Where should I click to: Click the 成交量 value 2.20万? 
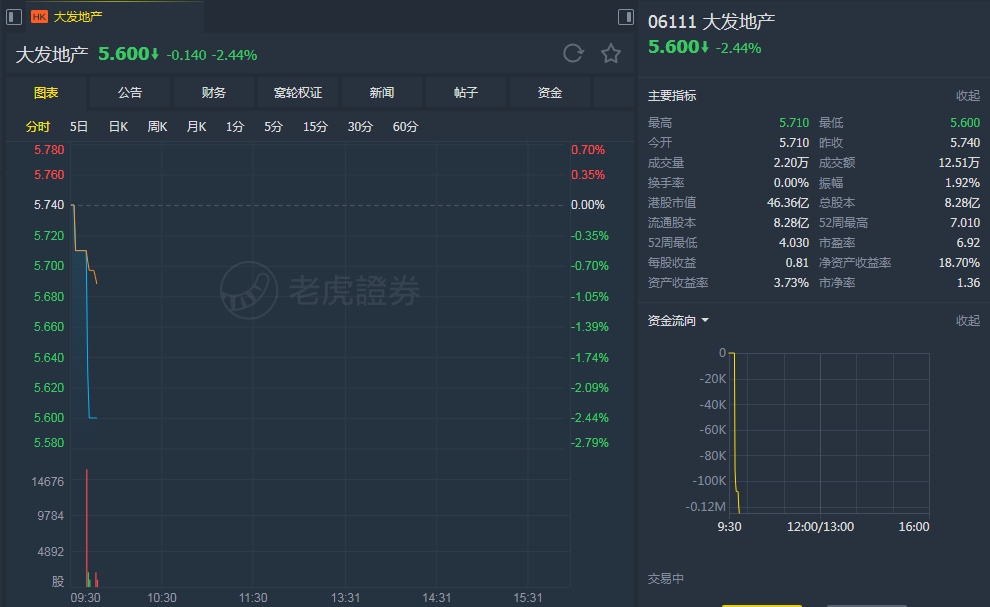tap(791, 163)
